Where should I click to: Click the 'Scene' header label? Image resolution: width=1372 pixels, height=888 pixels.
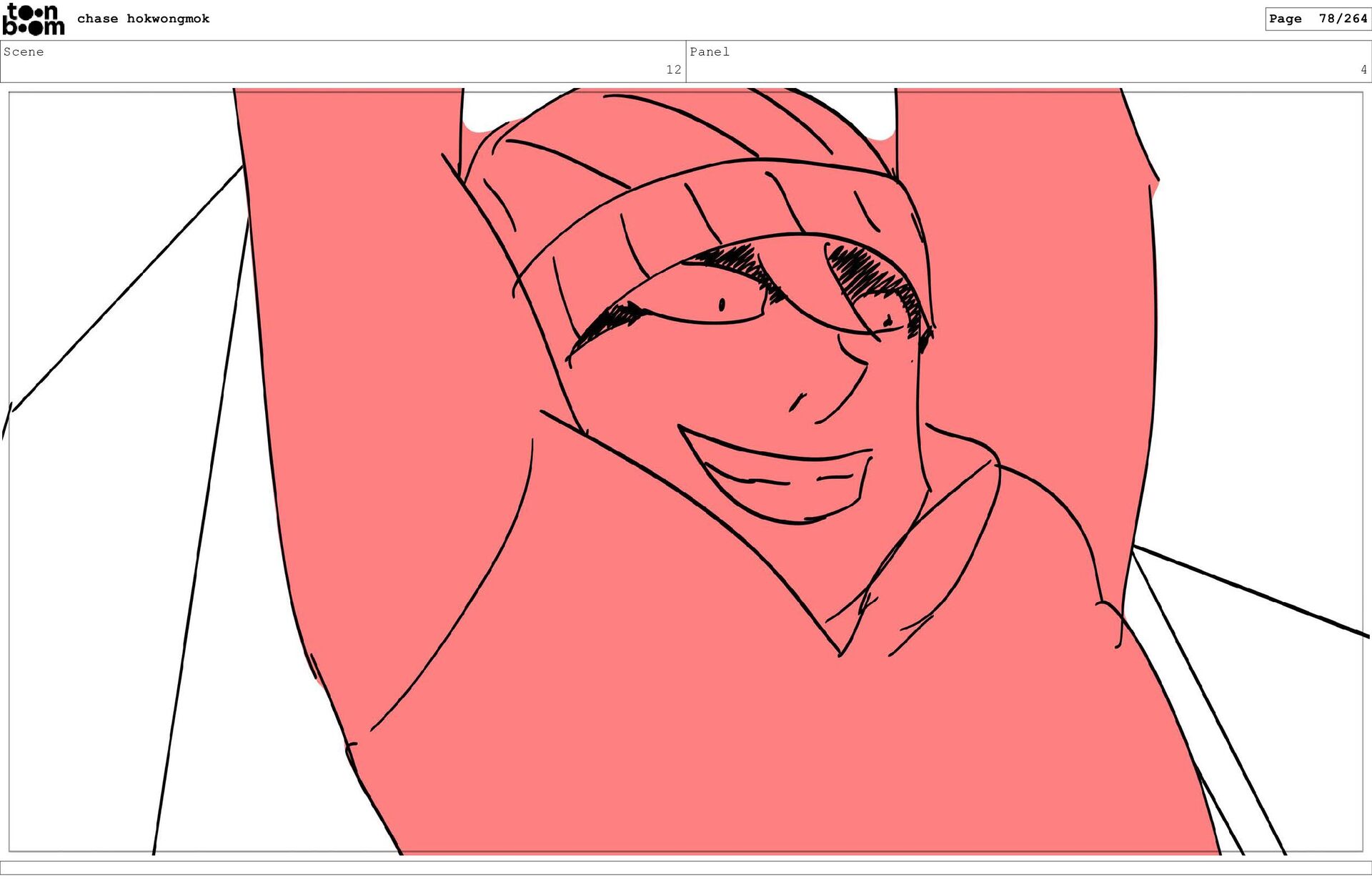point(24,51)
